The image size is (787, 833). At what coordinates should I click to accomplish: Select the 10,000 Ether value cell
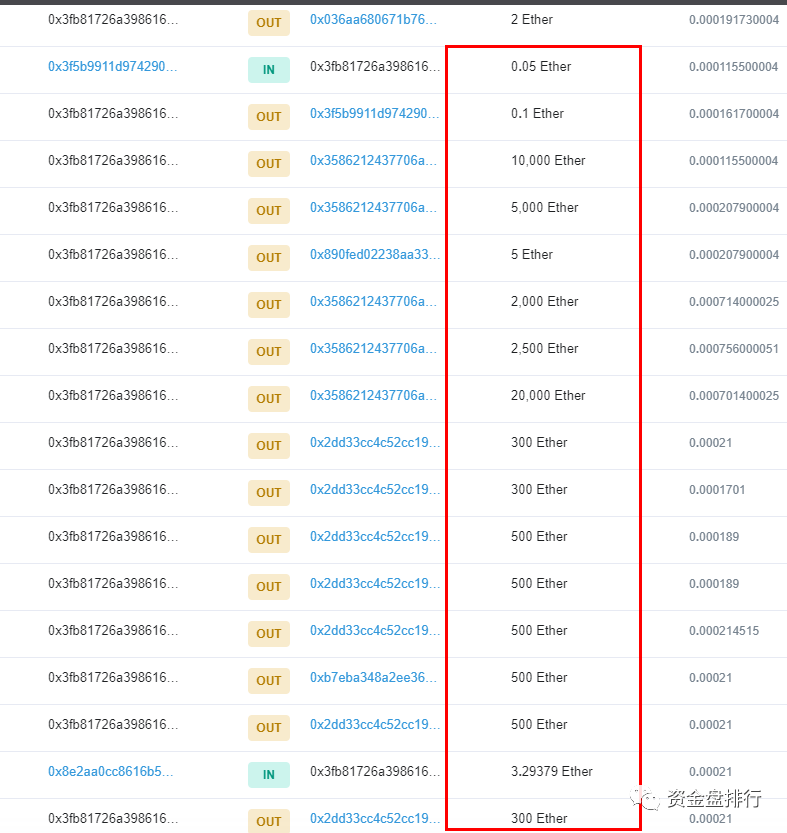[x=548, y=161]
